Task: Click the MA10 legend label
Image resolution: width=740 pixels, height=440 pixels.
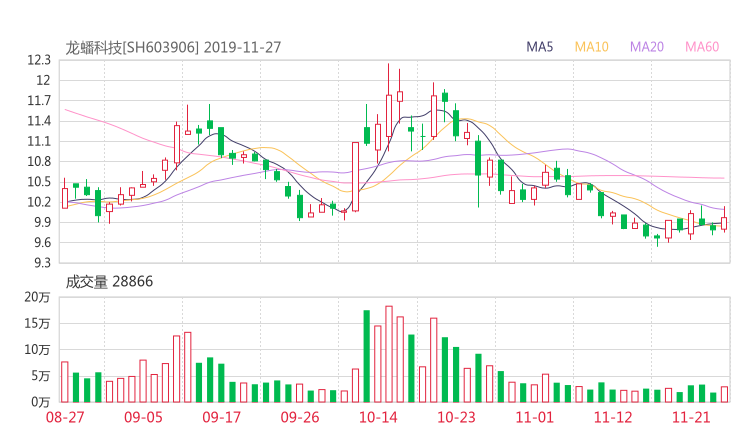Action: tap(591, 47)
